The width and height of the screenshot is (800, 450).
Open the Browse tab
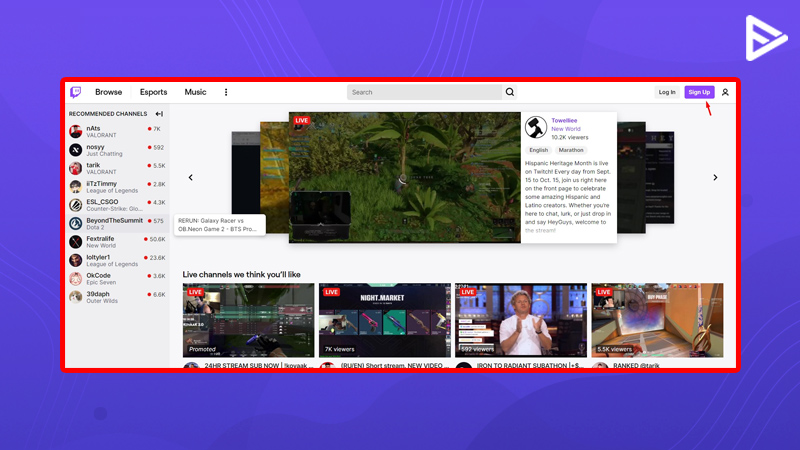(x=109, y=92)
